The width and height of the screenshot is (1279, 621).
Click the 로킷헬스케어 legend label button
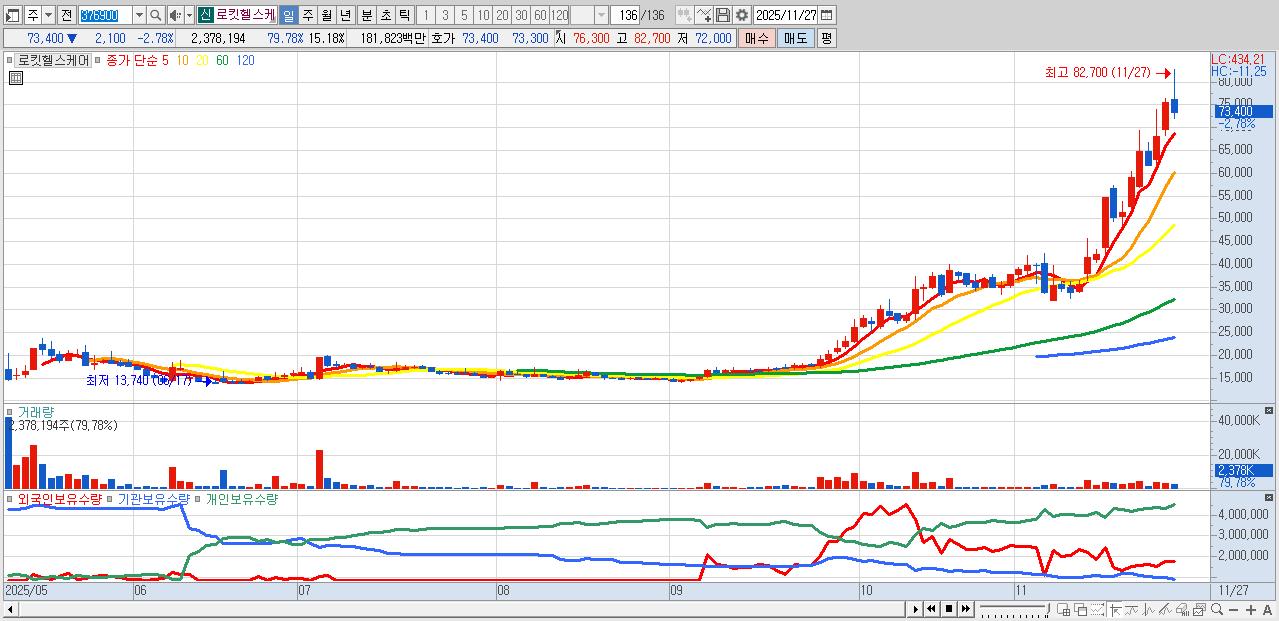pos(54,60)
